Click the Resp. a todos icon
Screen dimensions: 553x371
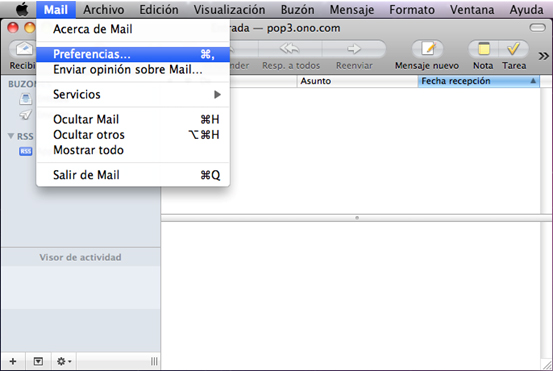pos(290,49)
